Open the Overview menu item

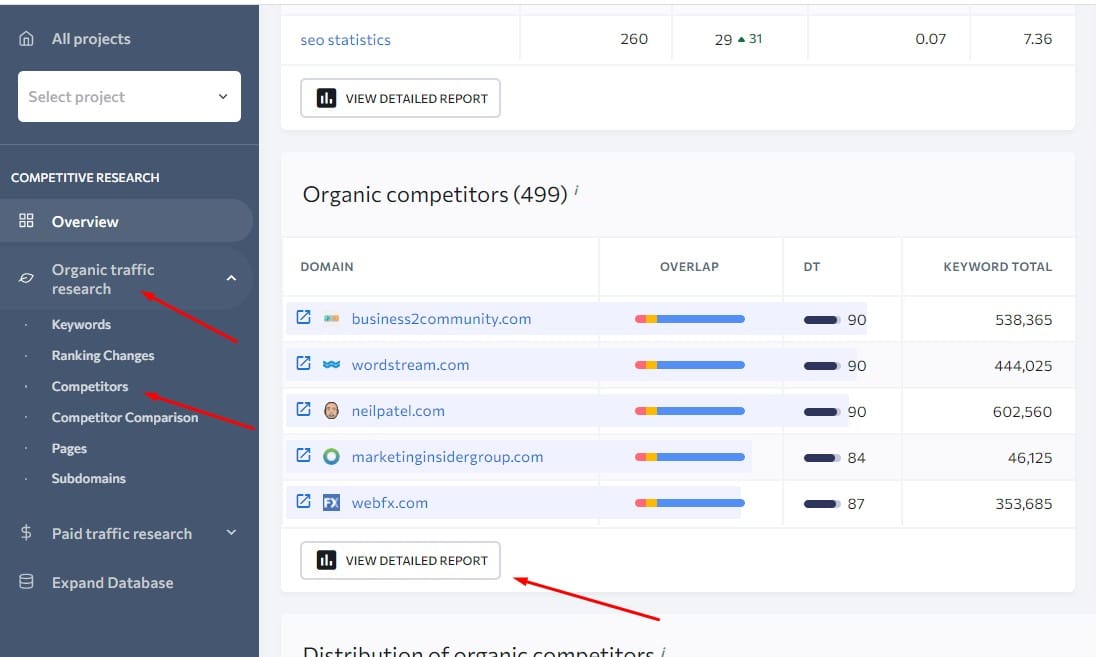tap(127, 221)
